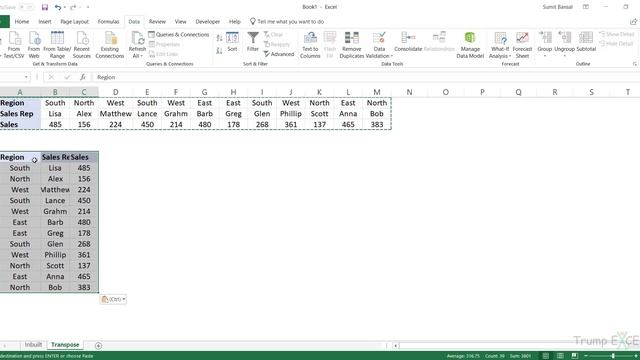Click the Save icon in the title bar
This screenshot has width=640, height=360.
pyautogui.click(x=45, y=7)
